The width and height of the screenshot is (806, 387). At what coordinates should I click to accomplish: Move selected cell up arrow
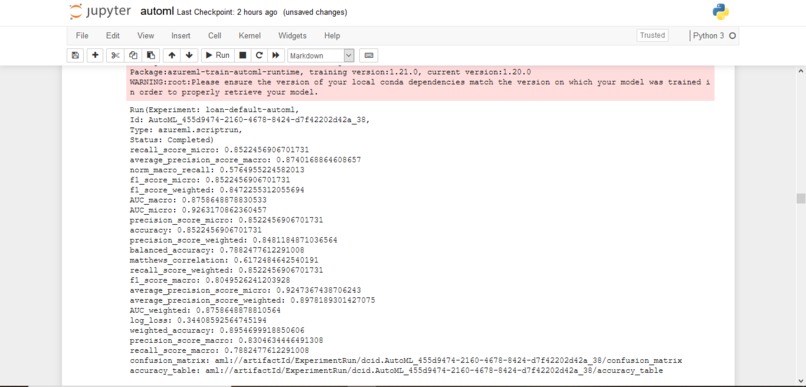pos(172,55)
